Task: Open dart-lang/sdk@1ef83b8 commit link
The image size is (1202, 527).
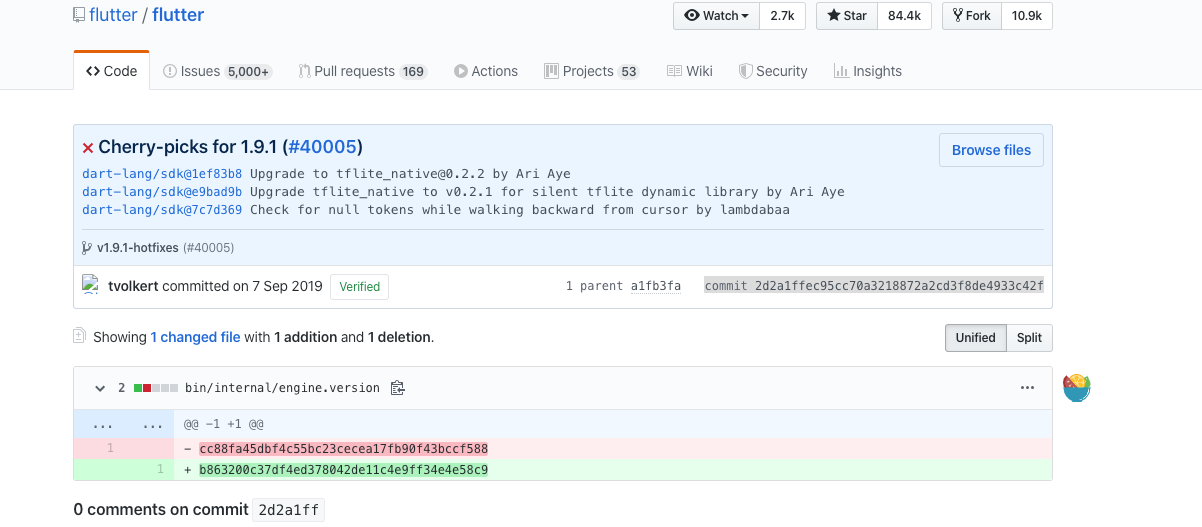Action: point(162,174)
